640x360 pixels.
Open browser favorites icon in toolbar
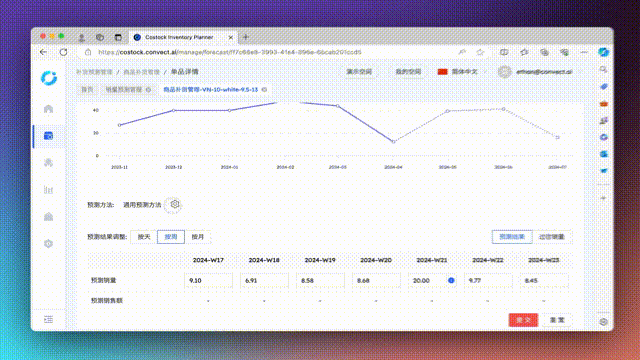pos(524,52)
